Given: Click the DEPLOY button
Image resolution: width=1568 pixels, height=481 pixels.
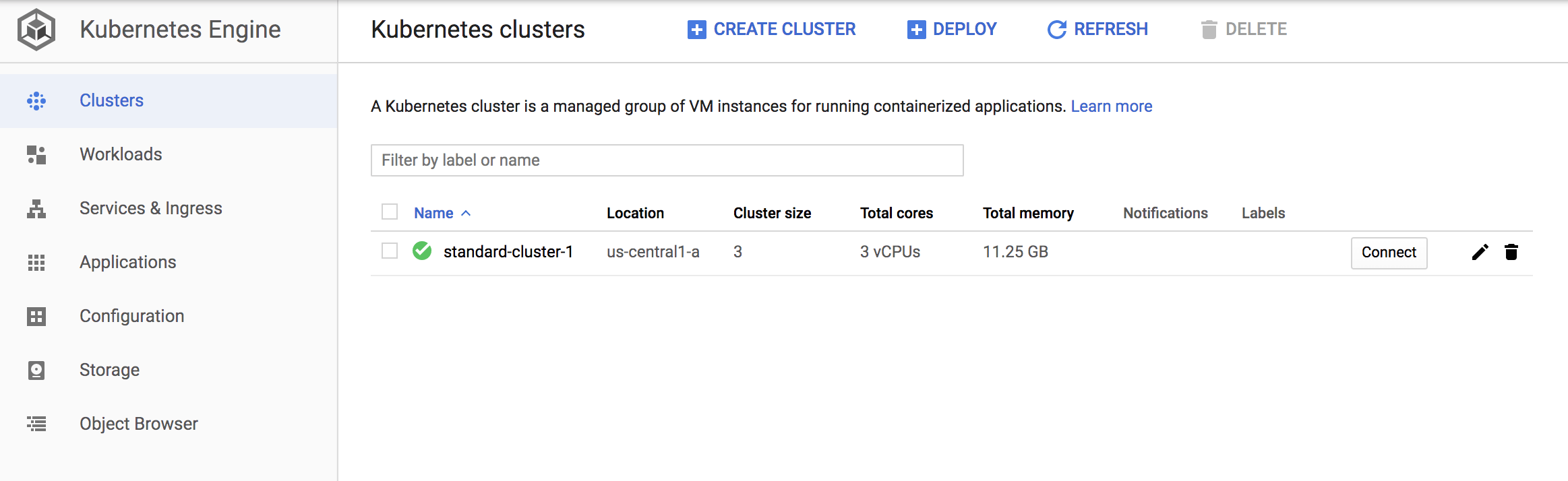Looking at the screenshot, I should [951, 29].
